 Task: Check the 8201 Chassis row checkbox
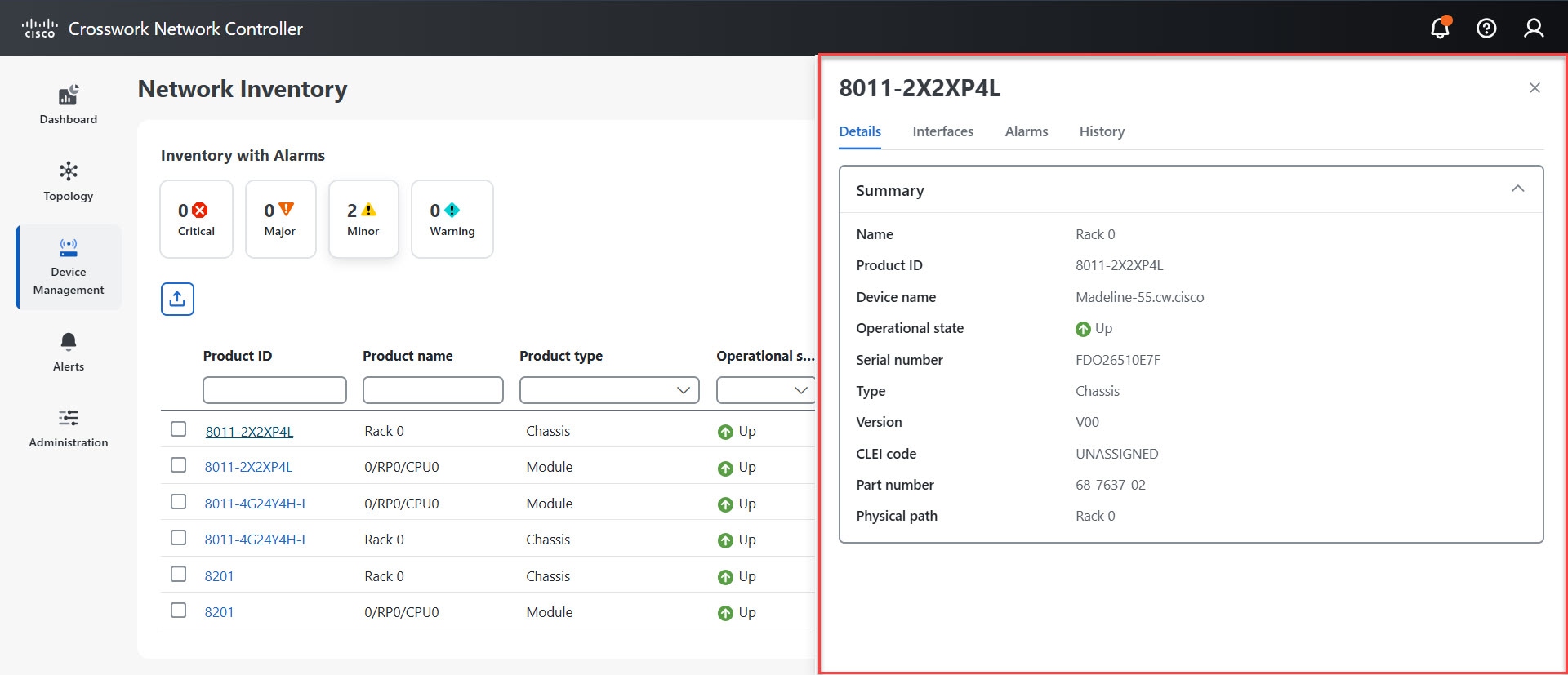(178, 575)
